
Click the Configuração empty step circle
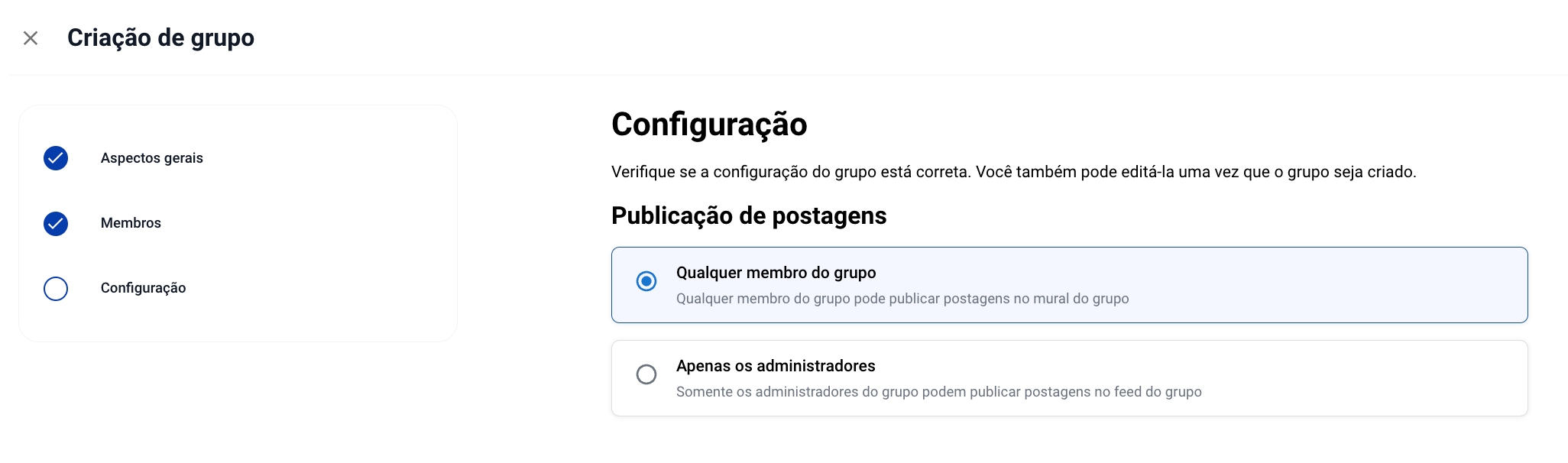(x=56, y=289)
